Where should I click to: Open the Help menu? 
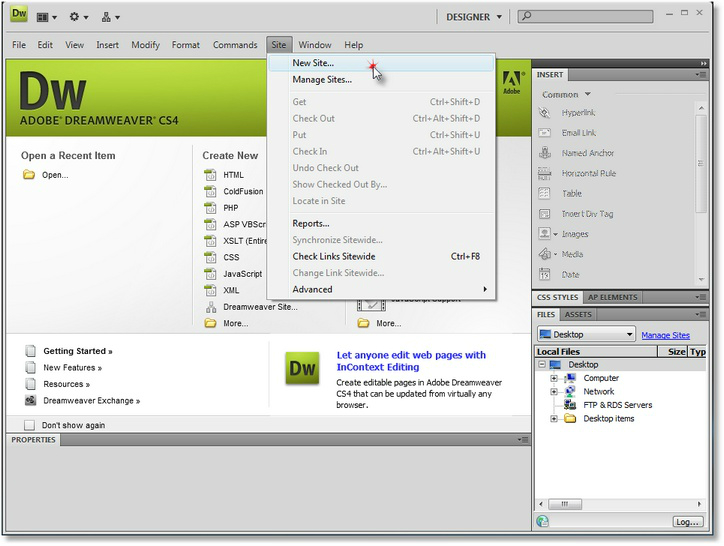pyautogui.click(x=354, y=45)
